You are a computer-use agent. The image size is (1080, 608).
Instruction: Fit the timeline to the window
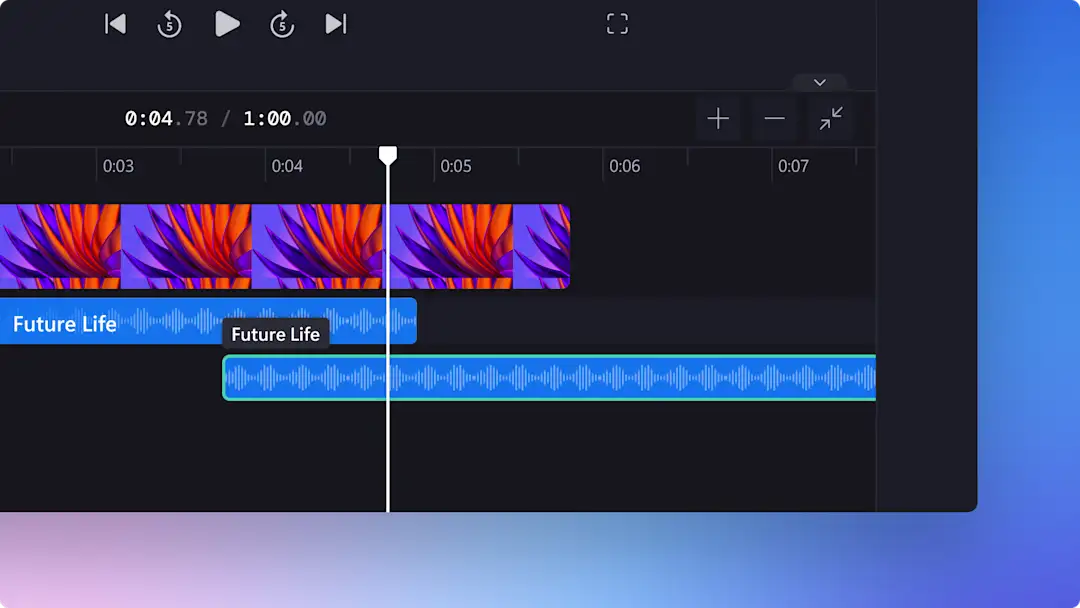coord(830,118)
